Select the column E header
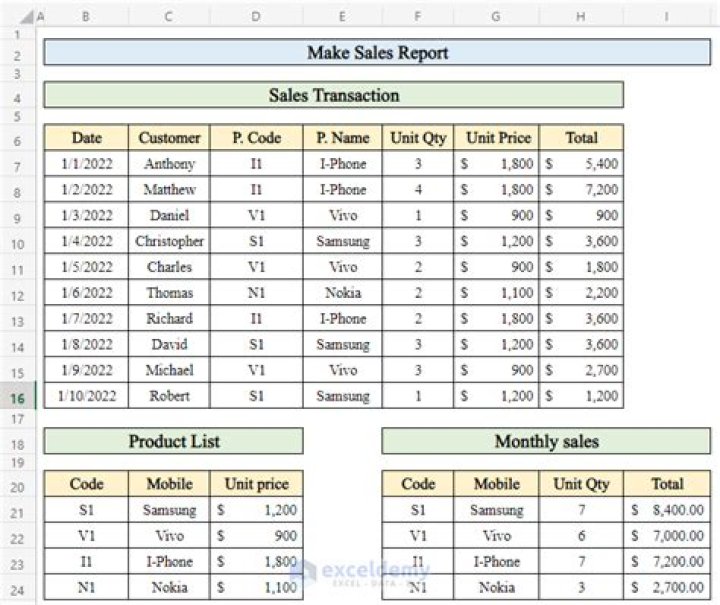Screen dimensions: 720x605 (342, 16)
